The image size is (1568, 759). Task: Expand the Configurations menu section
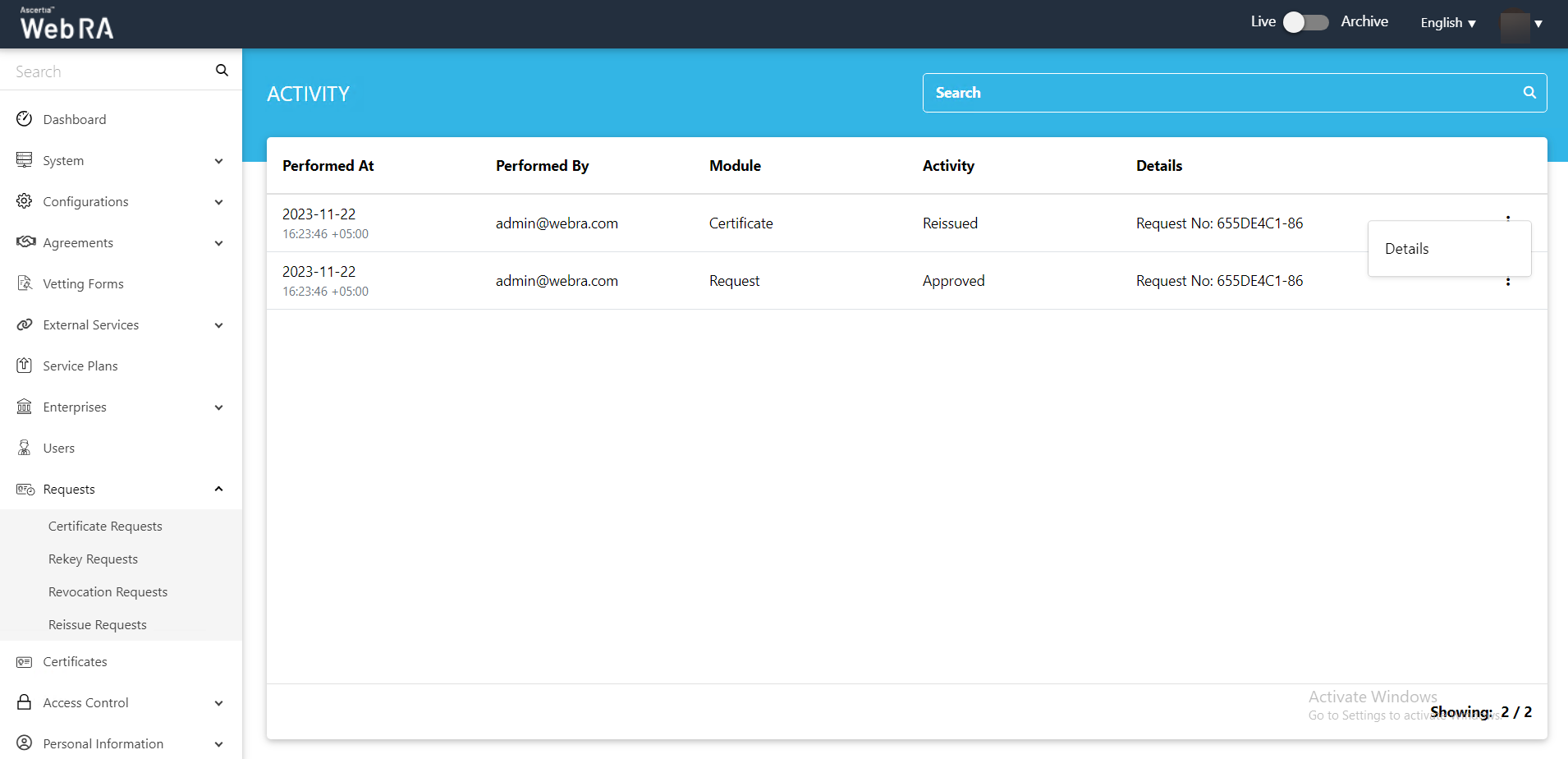[x=218, y=202]
